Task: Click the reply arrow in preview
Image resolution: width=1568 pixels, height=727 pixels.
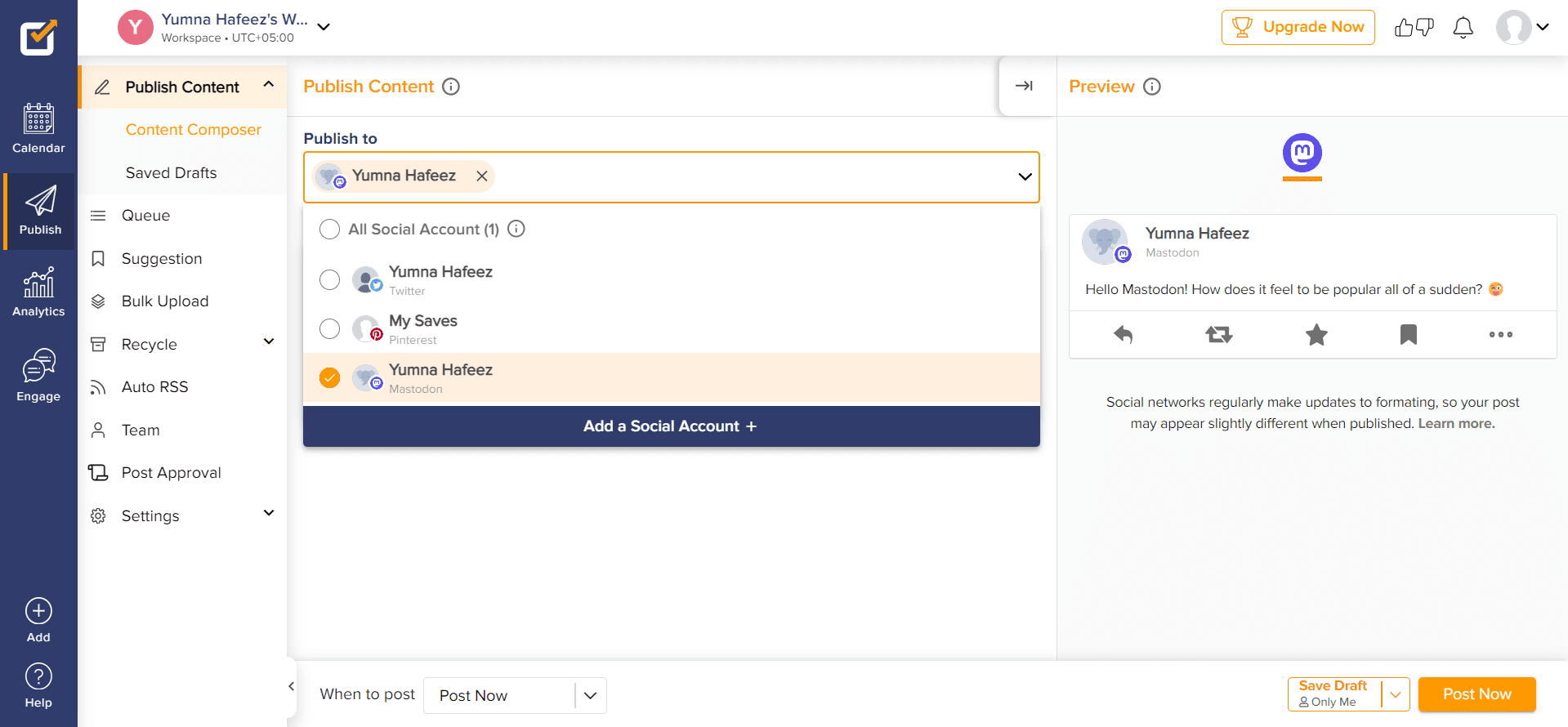Action: pos(1124,334)
